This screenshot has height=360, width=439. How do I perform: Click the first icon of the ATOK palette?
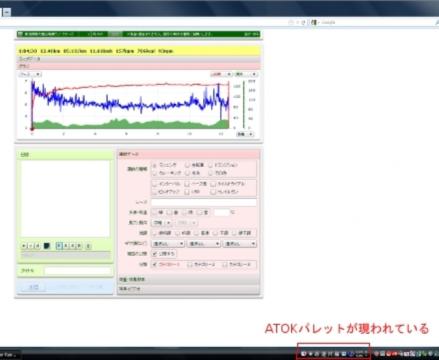[303, 354]
